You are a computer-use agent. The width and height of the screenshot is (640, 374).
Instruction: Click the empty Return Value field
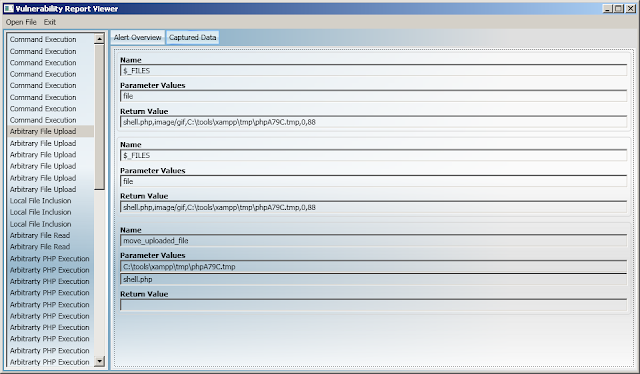click(x=373, y=305)
